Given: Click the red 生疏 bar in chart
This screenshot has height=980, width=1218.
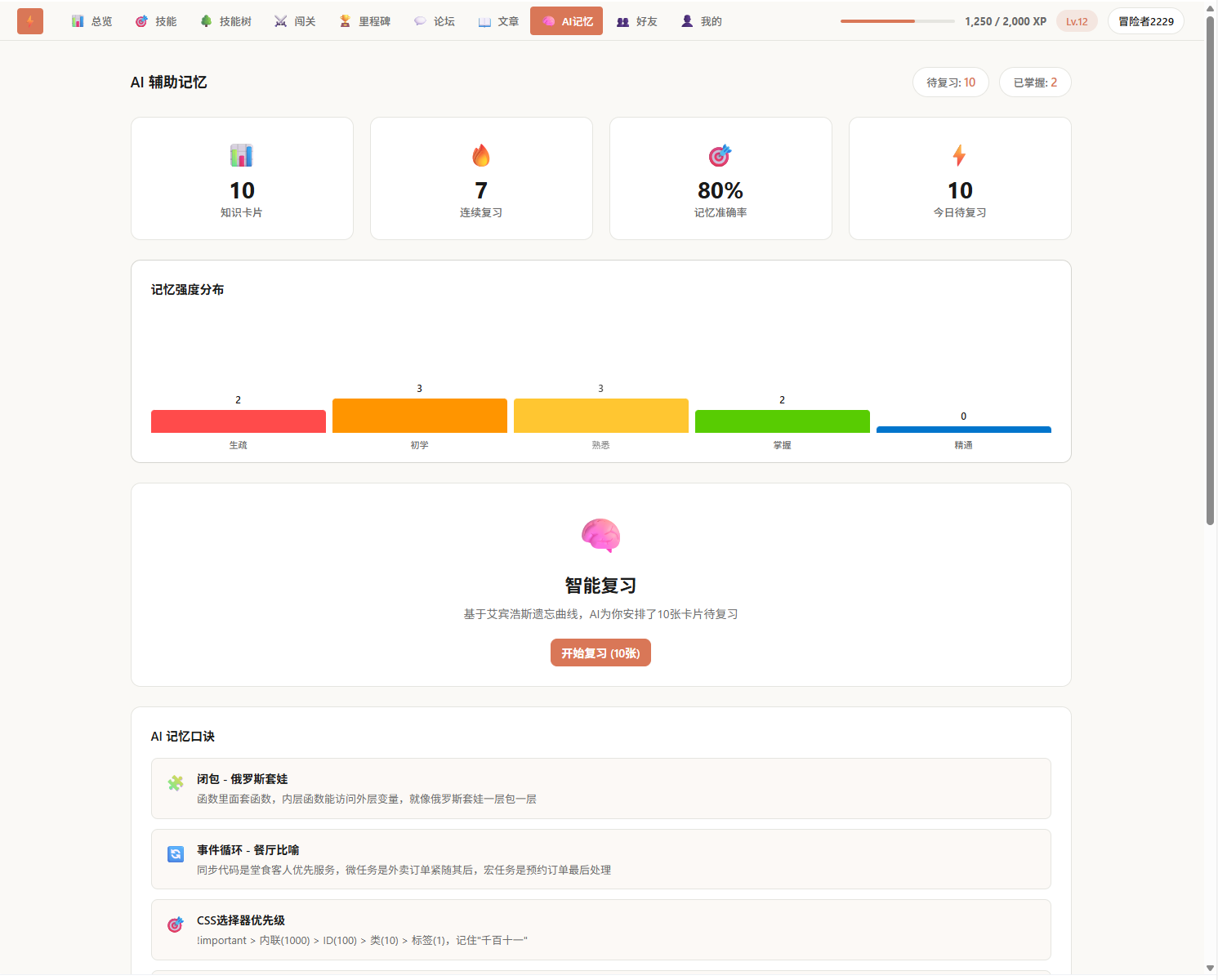Looking at the screenshot, I should tap(239, 421).
